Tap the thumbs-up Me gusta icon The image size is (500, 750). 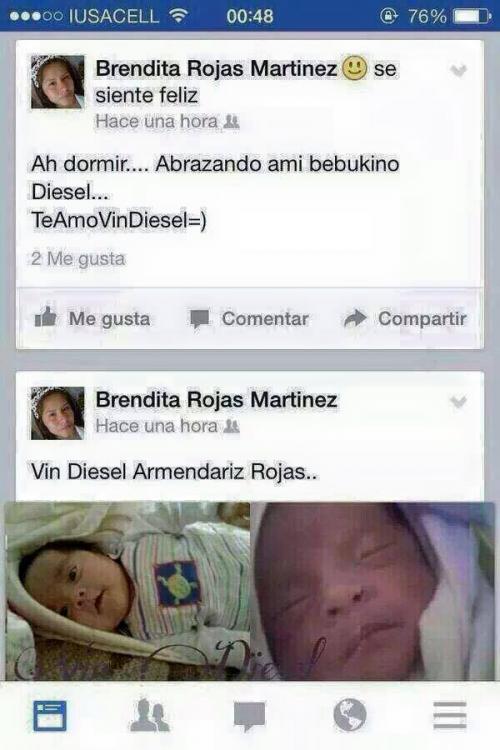coord(46,317)
